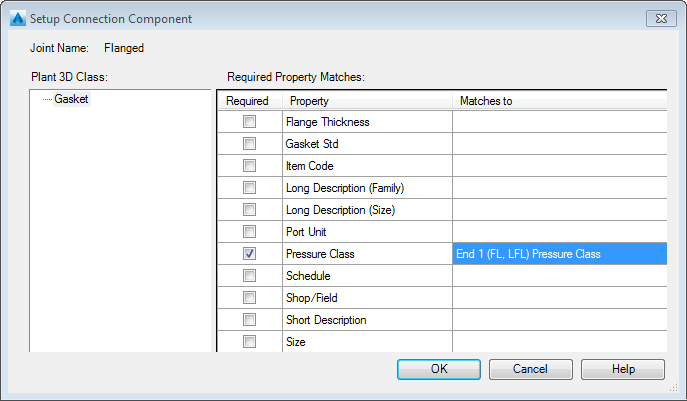
Task: Uncheck the Pressure Class required checkbox
Action: point(250,254)
